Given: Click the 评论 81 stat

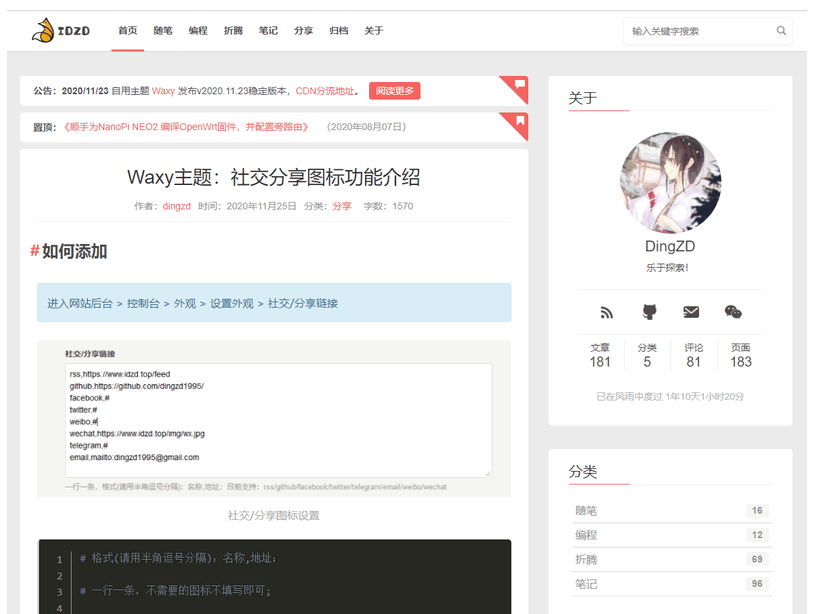Looking at the screenshot, I should (693, 355).
